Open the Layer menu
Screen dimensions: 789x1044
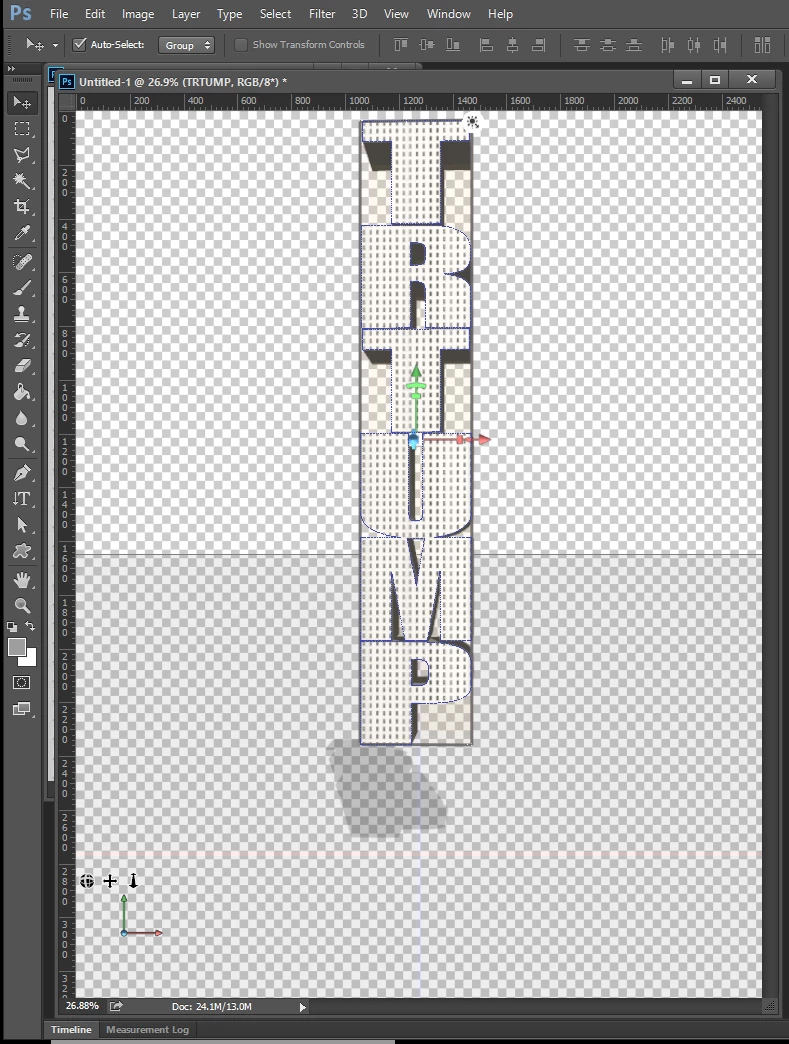[x=186, y=13]
